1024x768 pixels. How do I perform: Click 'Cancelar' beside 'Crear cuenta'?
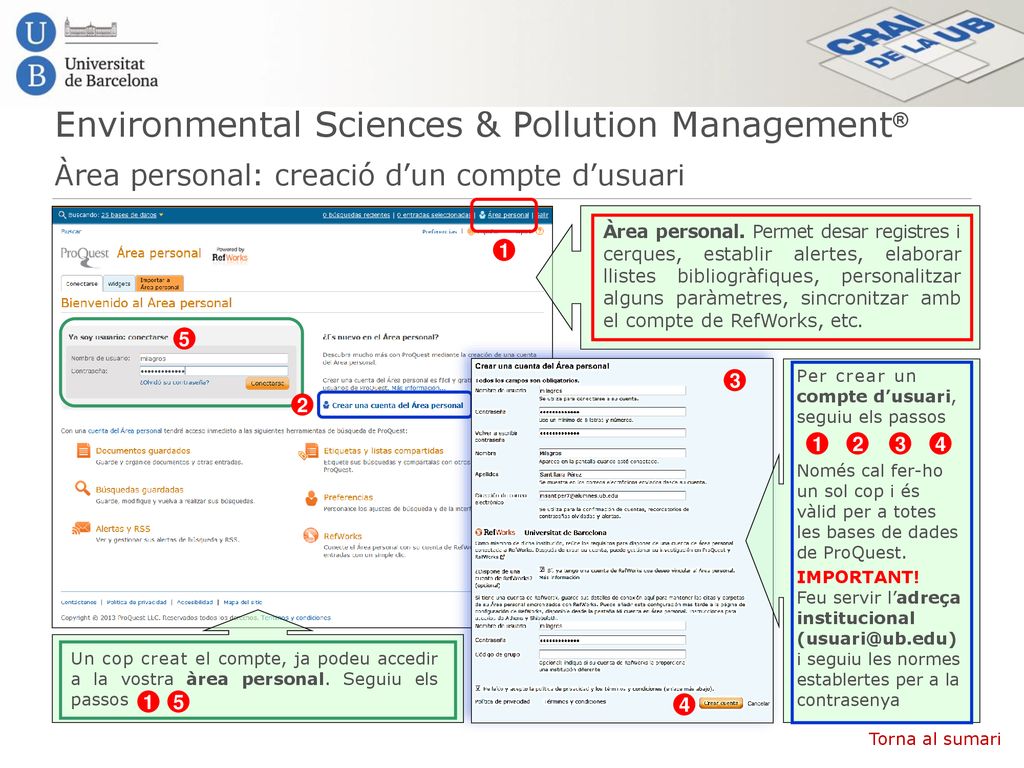pos(758,703)
